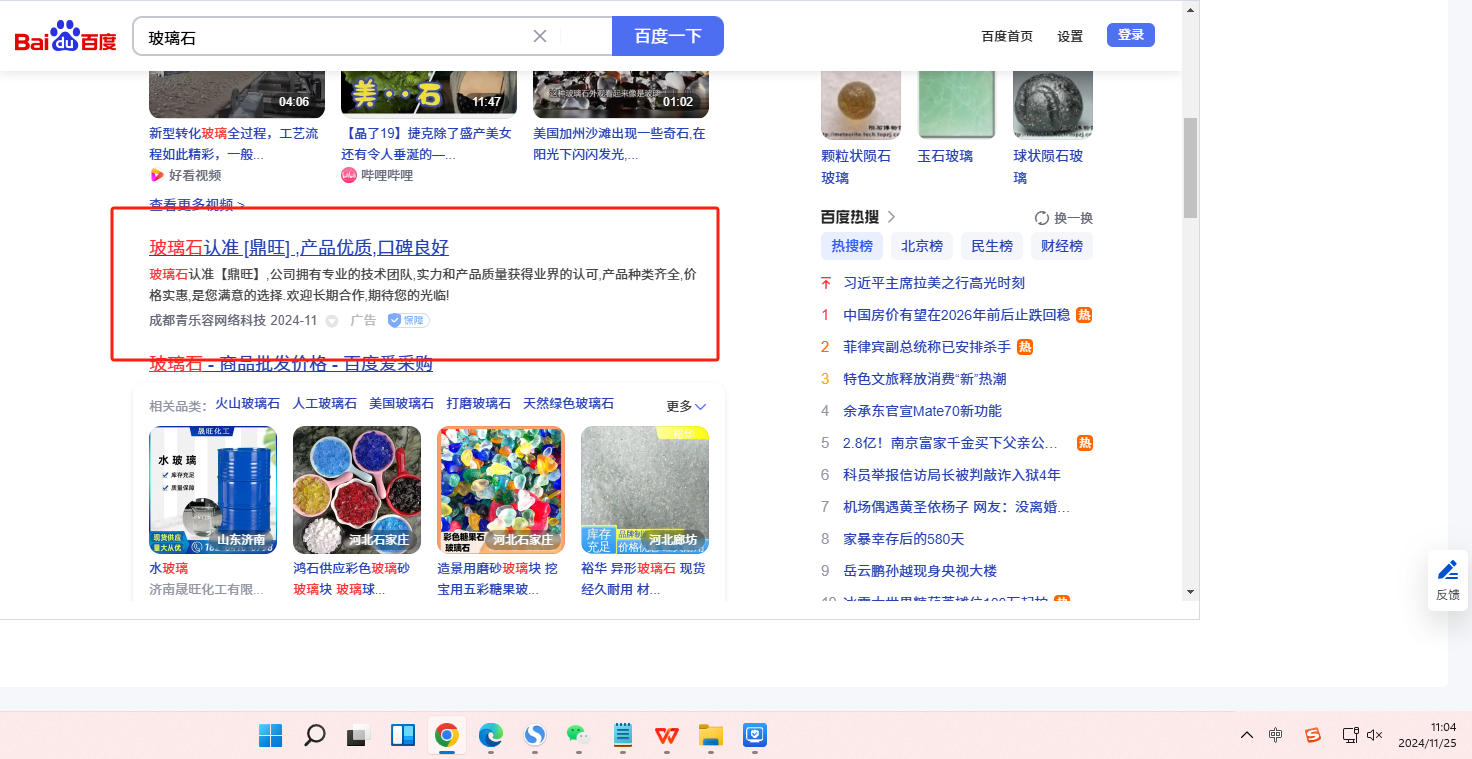Open the Windows Start menu

pyautogui.click(x=270, y=736)
